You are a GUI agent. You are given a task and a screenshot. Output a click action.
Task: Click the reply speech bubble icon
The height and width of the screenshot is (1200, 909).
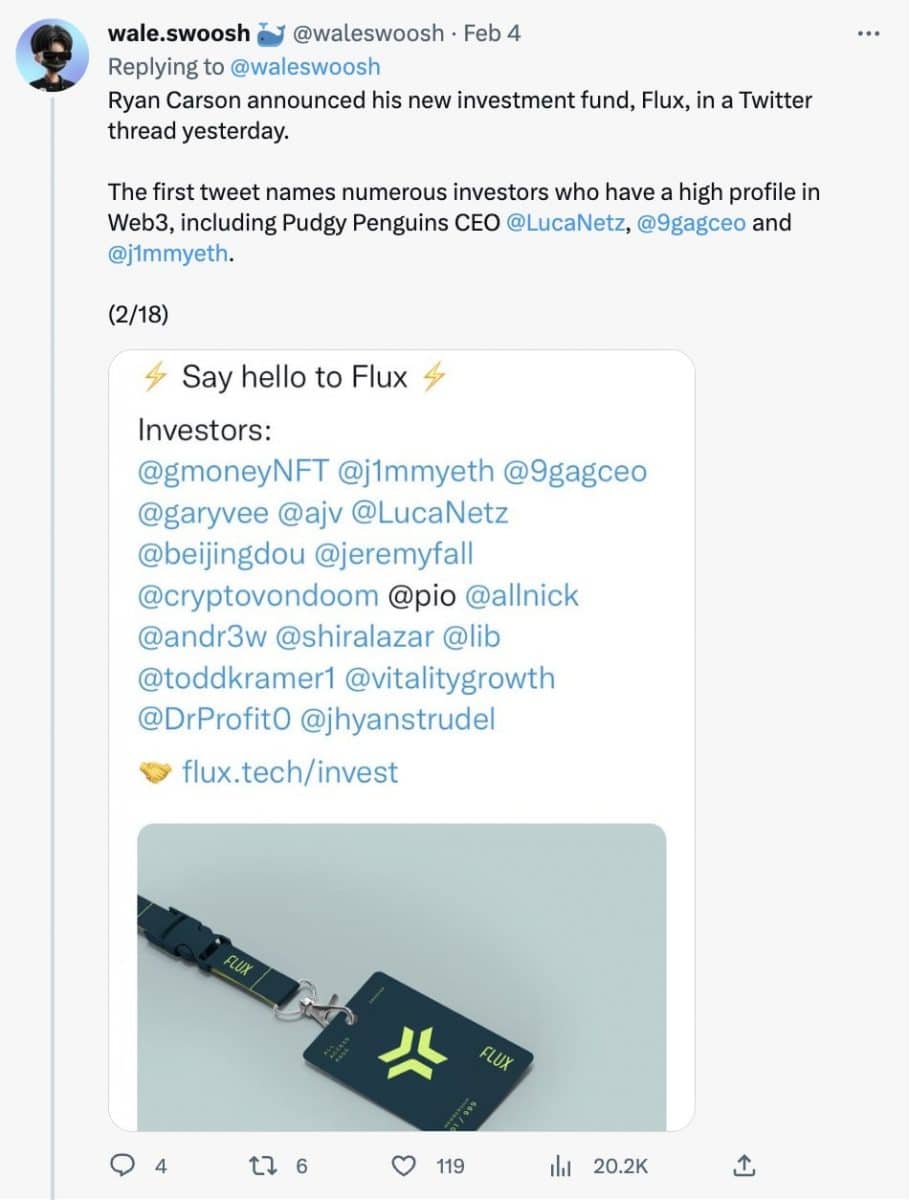pyautogui.click(x=124, y=1166)
